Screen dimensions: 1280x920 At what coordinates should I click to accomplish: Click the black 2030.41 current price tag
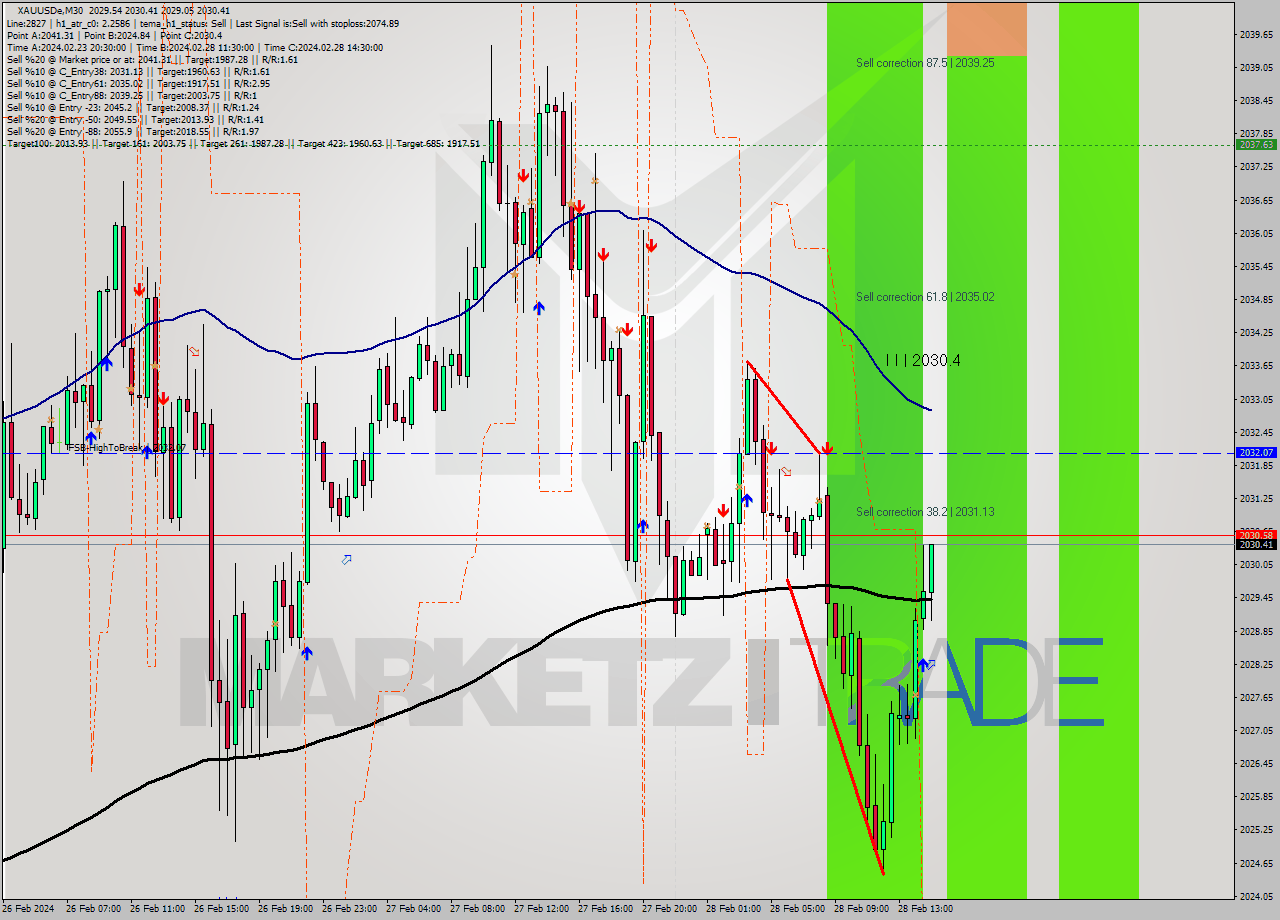1256,545
